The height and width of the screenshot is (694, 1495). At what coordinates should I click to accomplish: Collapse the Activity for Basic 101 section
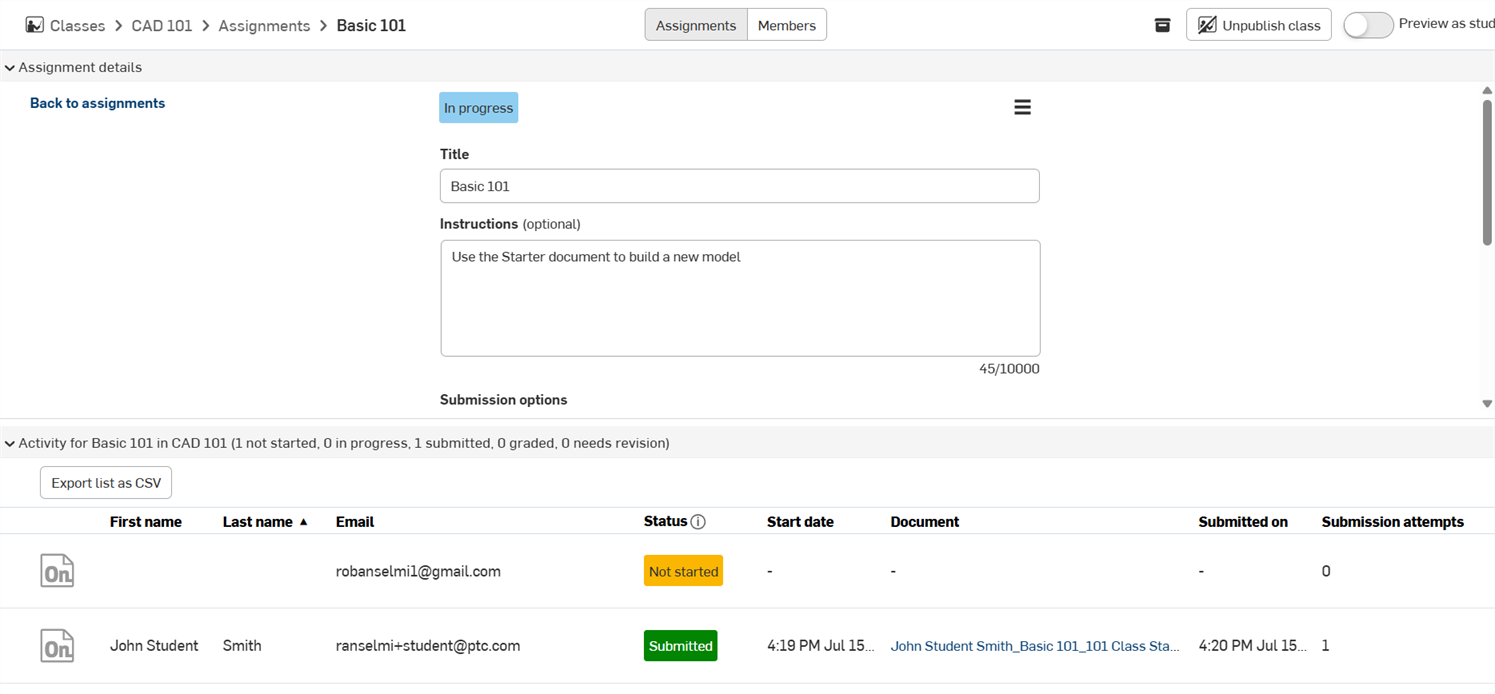point(9,443)
